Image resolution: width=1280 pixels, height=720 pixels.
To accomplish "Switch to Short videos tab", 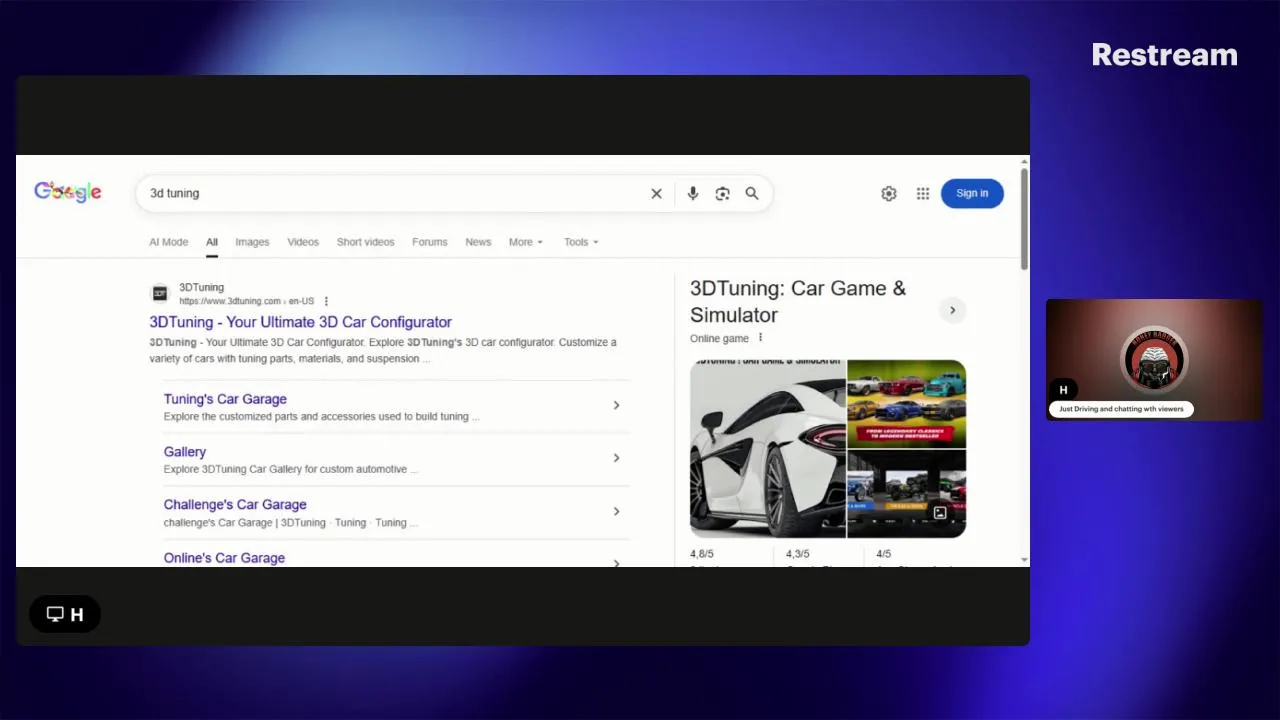I will pos(366,242).
